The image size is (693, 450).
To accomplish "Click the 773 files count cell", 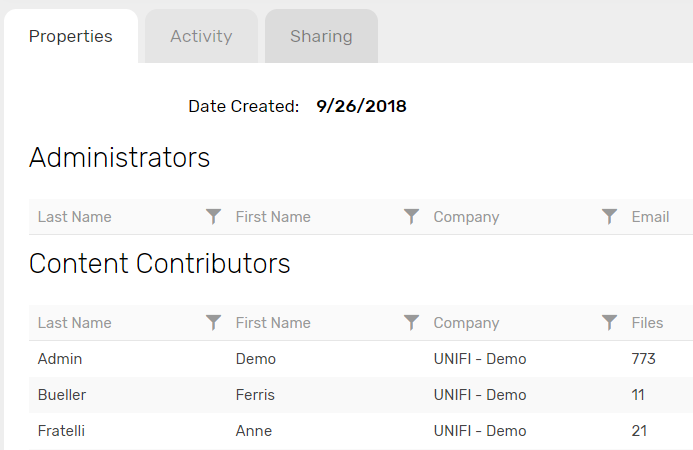I will pos(645,359).
